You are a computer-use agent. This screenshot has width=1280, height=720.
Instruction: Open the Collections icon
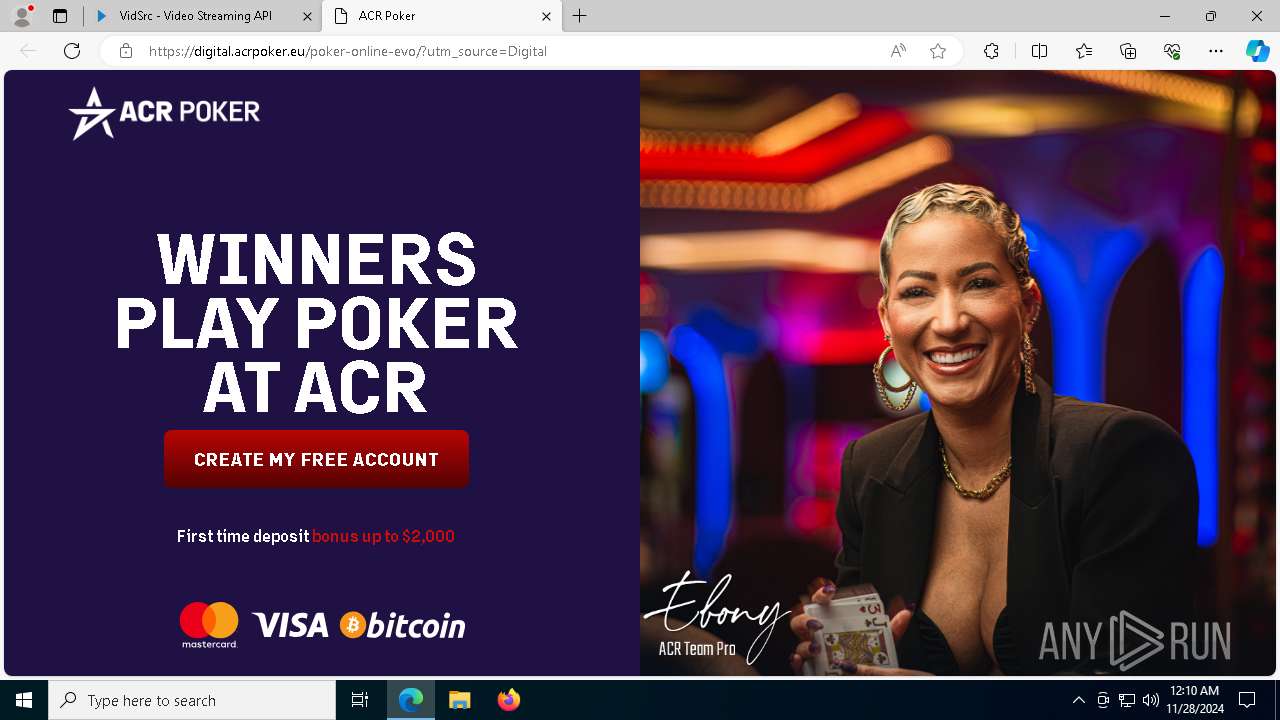(x=1128, y=51)
